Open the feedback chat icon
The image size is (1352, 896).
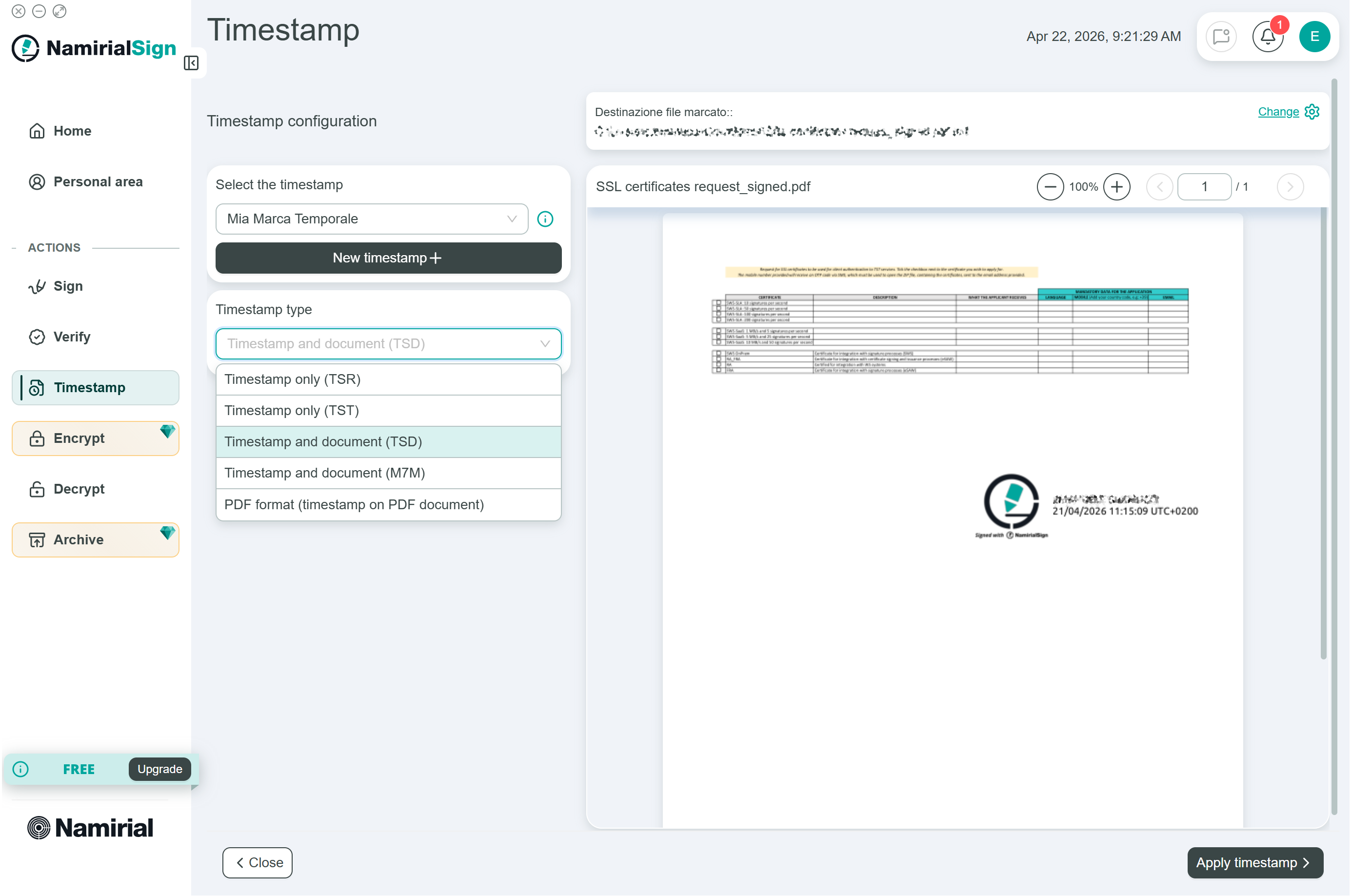(x=1223, y=37)
